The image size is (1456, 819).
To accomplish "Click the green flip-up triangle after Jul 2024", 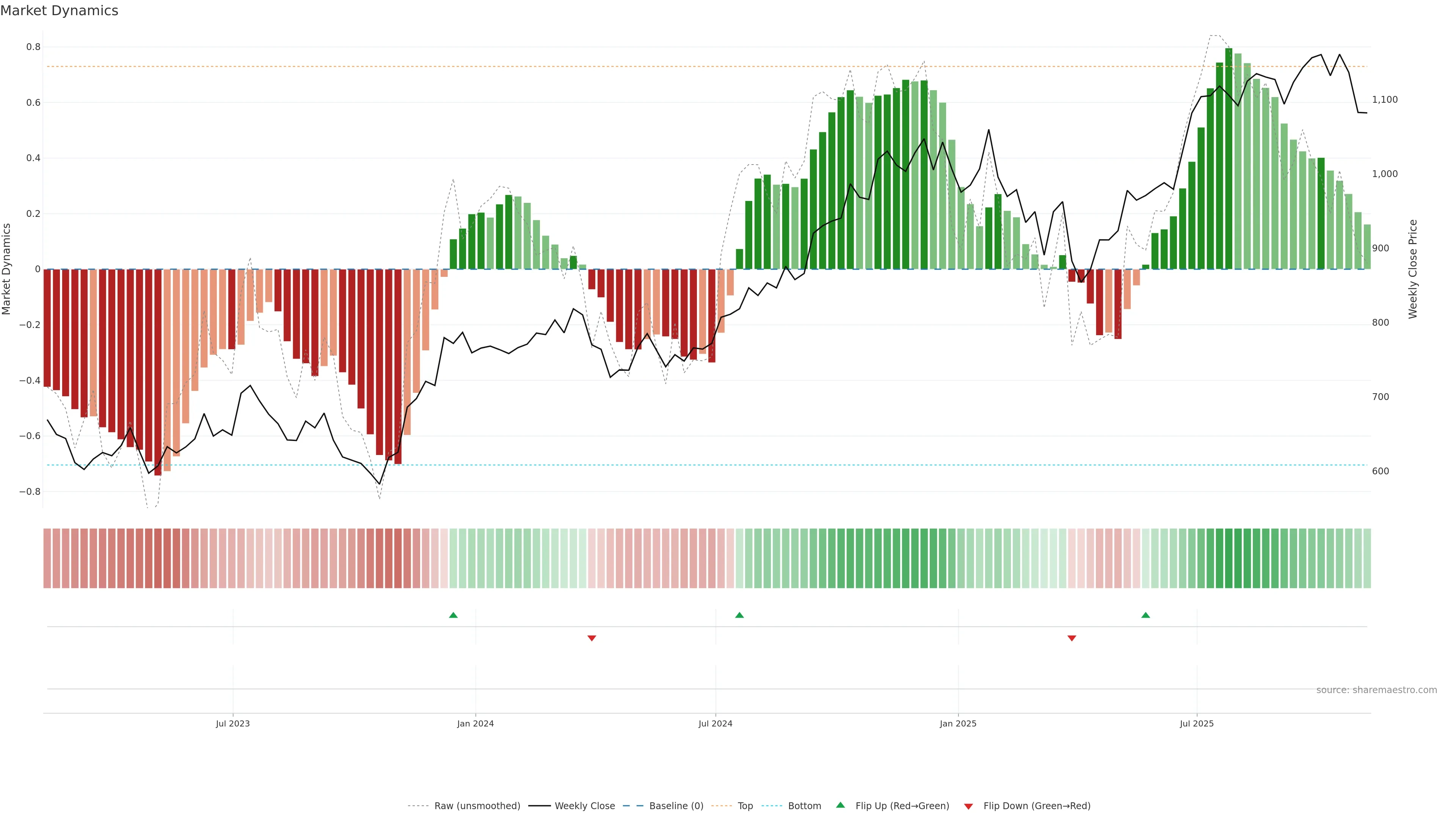I will (739, 615).
